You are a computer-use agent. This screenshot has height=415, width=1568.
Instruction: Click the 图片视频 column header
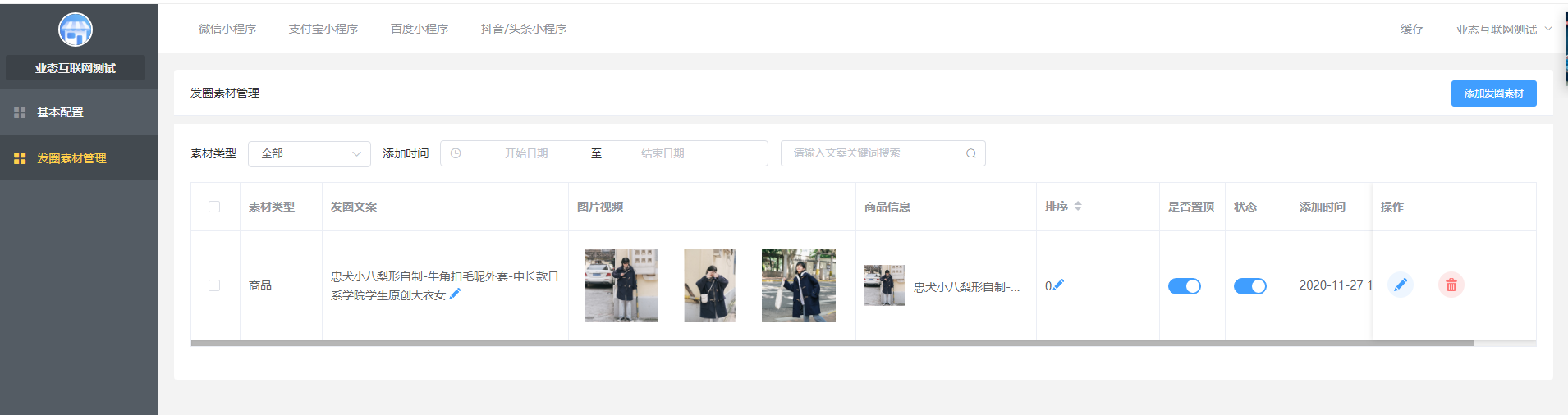[x=600, y=207]
